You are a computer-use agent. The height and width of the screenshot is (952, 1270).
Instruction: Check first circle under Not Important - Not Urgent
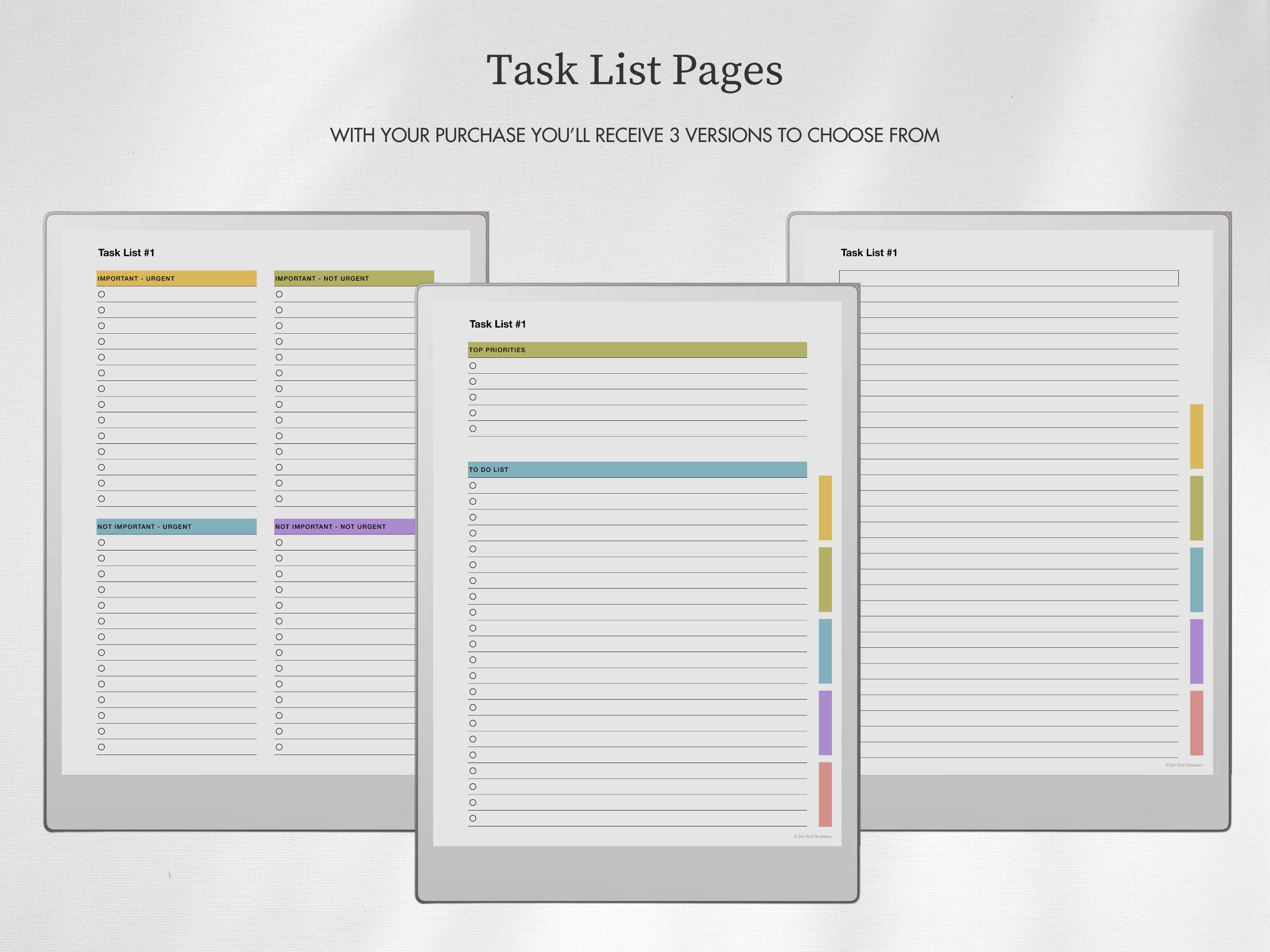click(279, 542)
